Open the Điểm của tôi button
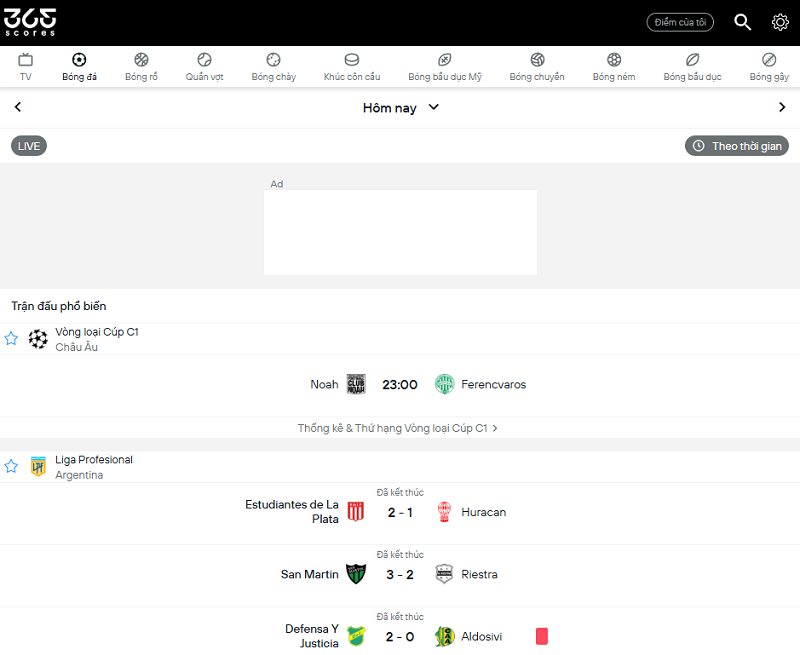The image size is (800, 655). pyautogui.click(x=680, y=22)
